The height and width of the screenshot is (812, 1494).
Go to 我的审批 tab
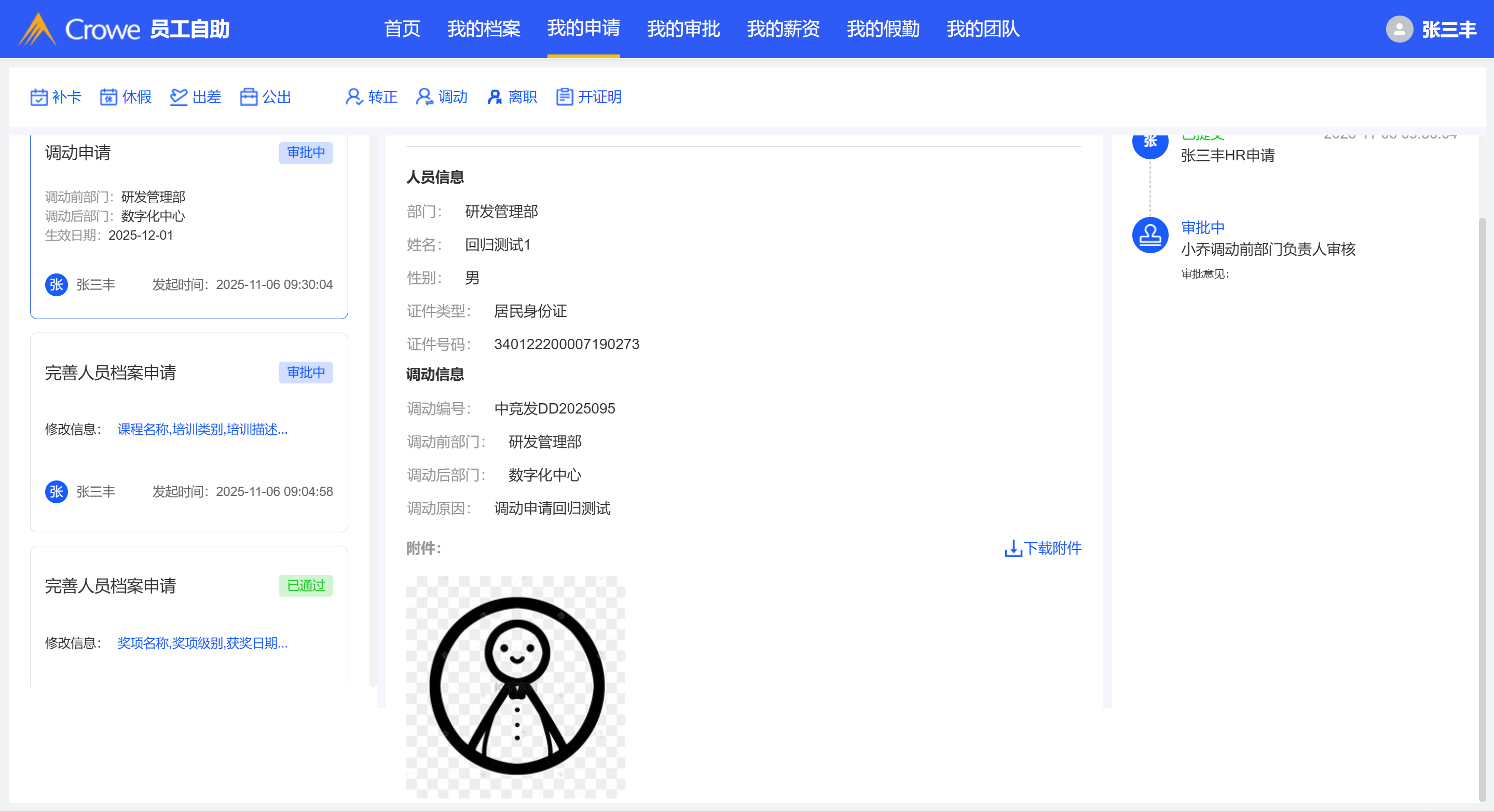[683, 29]
